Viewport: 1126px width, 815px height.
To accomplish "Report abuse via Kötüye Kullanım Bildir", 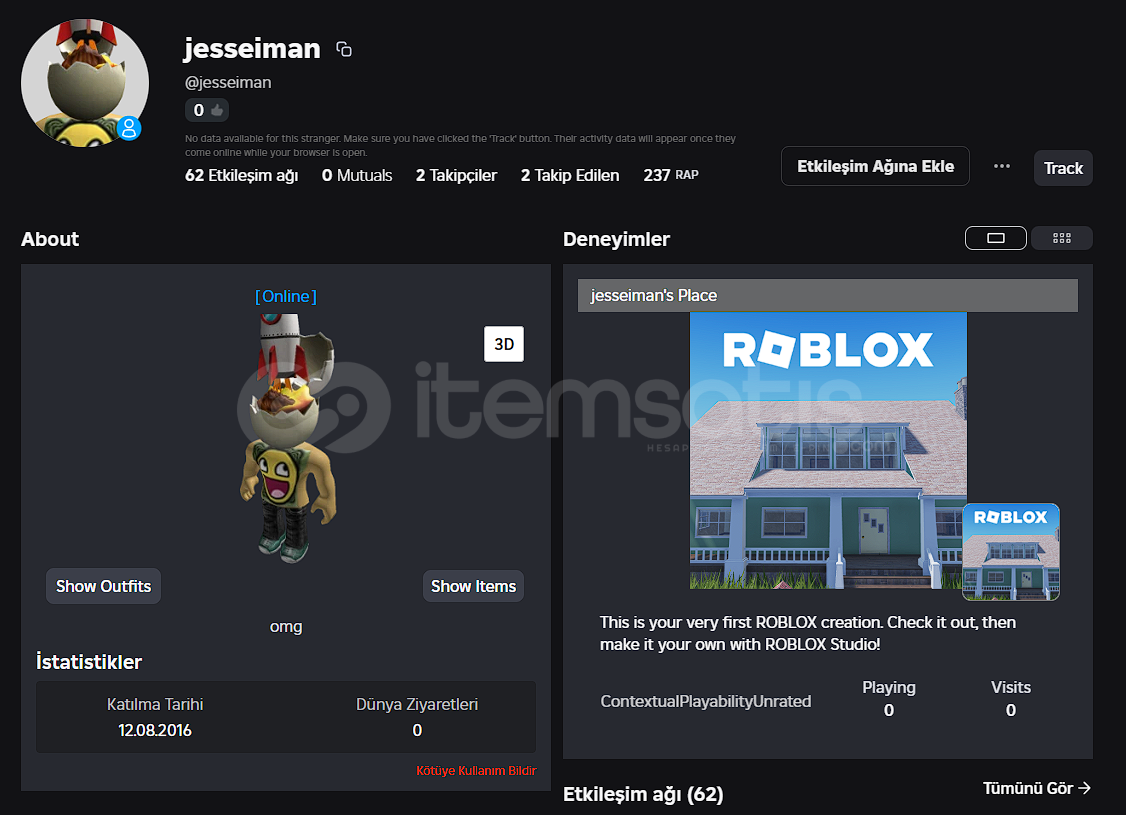I will pyautogui.click(x=476, y=770).
